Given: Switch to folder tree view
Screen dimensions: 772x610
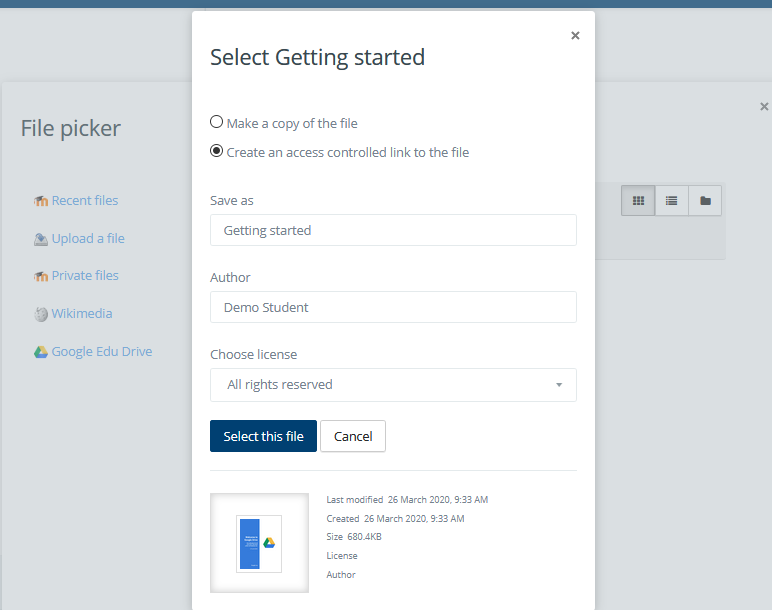Looking at the screenshot, I should coord(705,201).
